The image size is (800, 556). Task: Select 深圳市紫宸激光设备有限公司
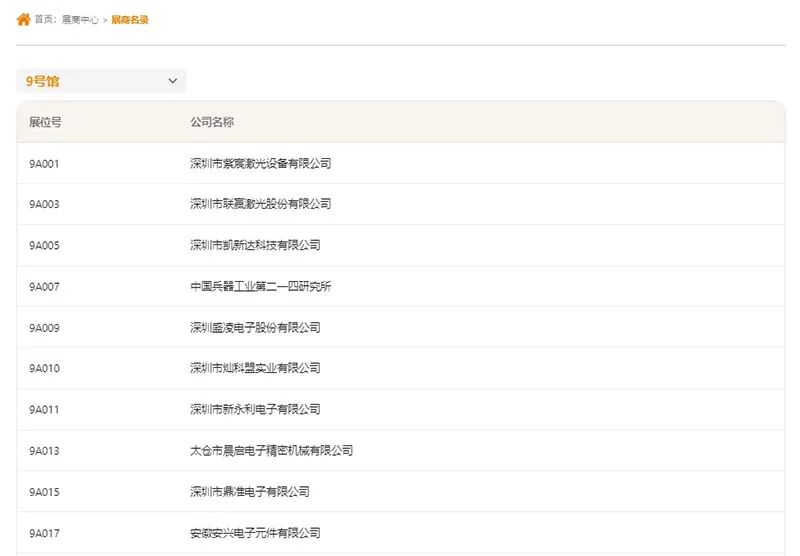[x=260, y=163]
